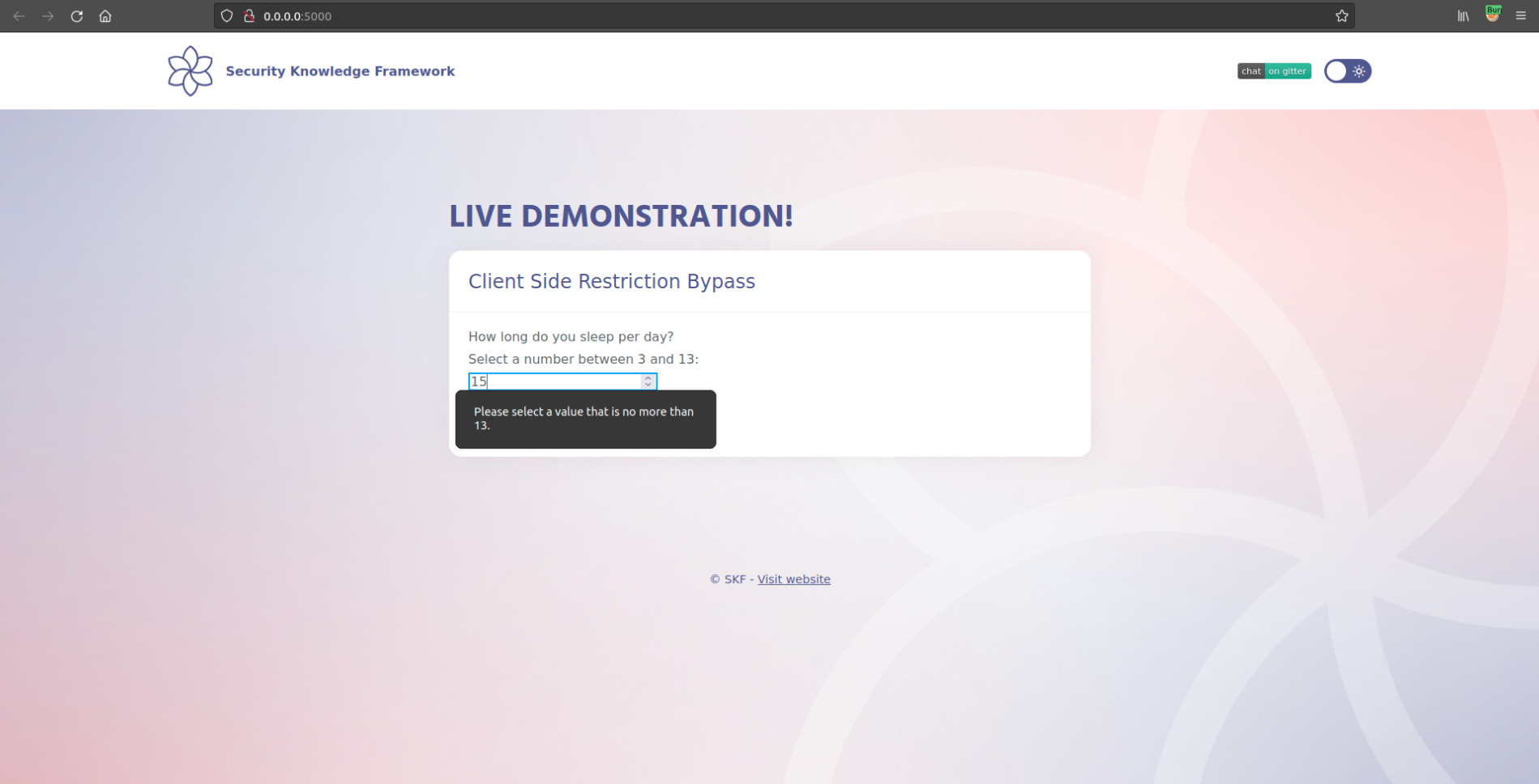This screenshot has width=1539, height=784.
Task: Go to browser home page icon
Action: (x=105, y=16)
